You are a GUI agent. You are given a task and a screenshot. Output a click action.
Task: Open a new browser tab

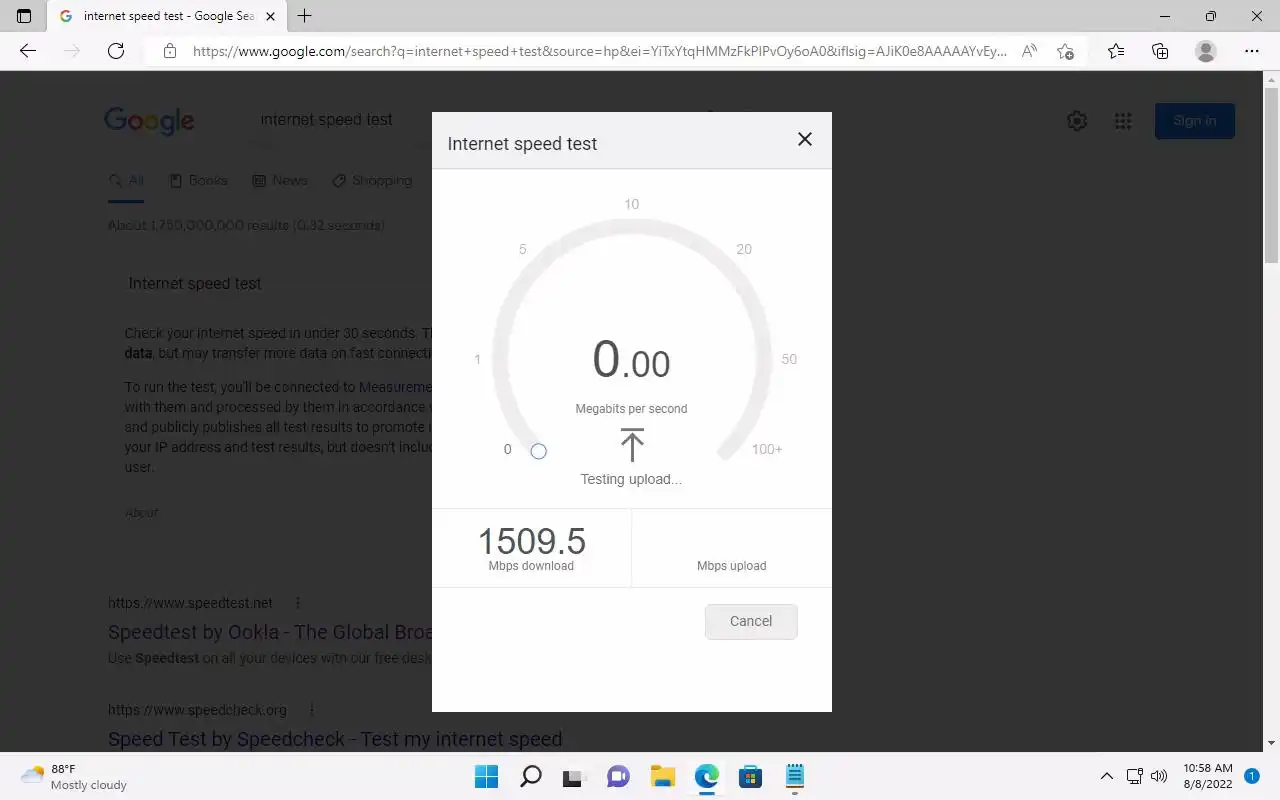[x=305, y=16]
